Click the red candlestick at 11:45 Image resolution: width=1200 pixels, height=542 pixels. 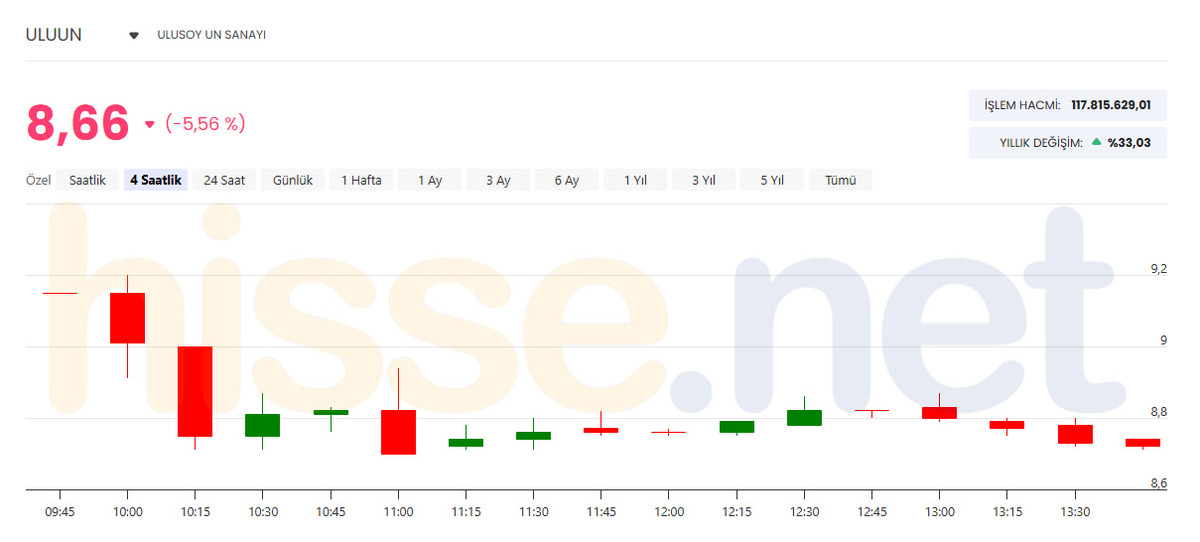click(x=601, y=430)
